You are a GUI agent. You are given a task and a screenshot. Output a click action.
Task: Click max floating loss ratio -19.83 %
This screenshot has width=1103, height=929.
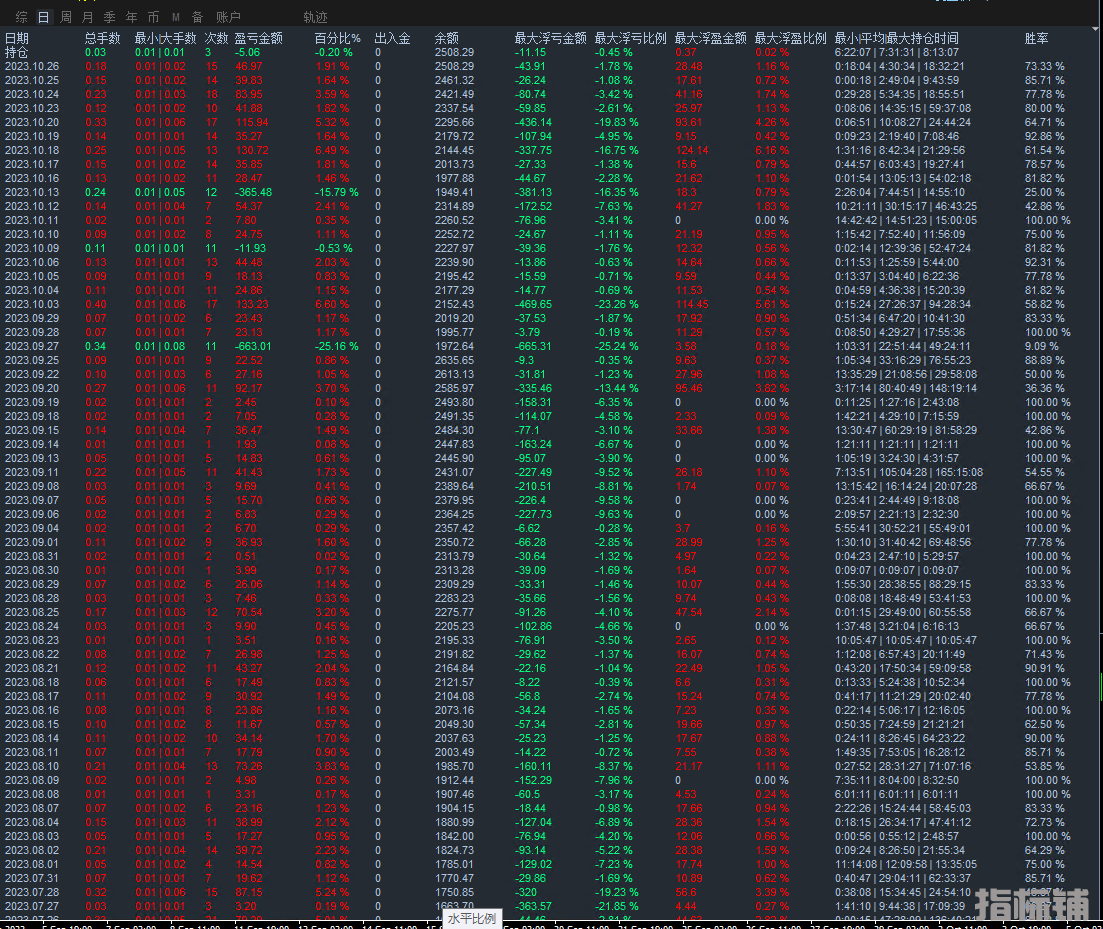617,122
